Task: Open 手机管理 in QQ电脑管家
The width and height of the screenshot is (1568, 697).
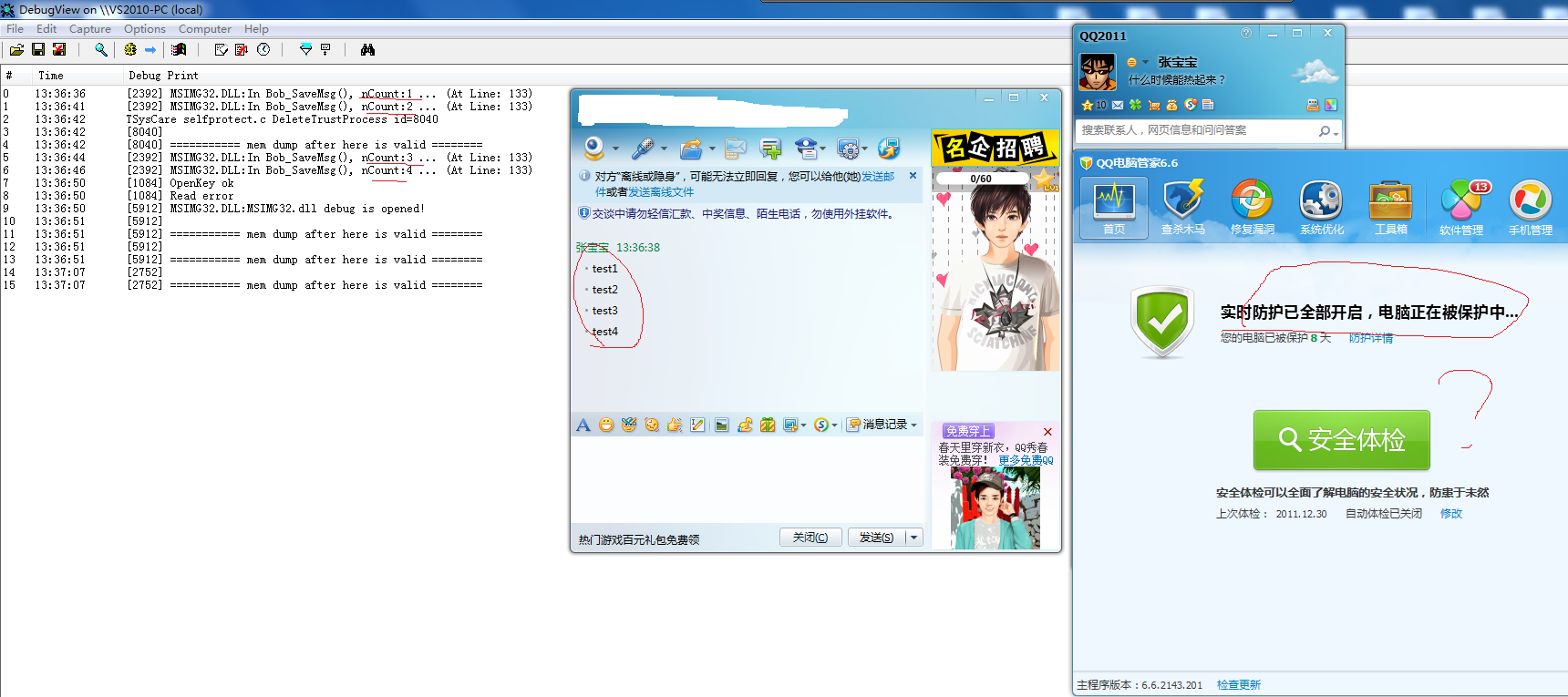Action: pyautogui.click(x=1531, y=209)
